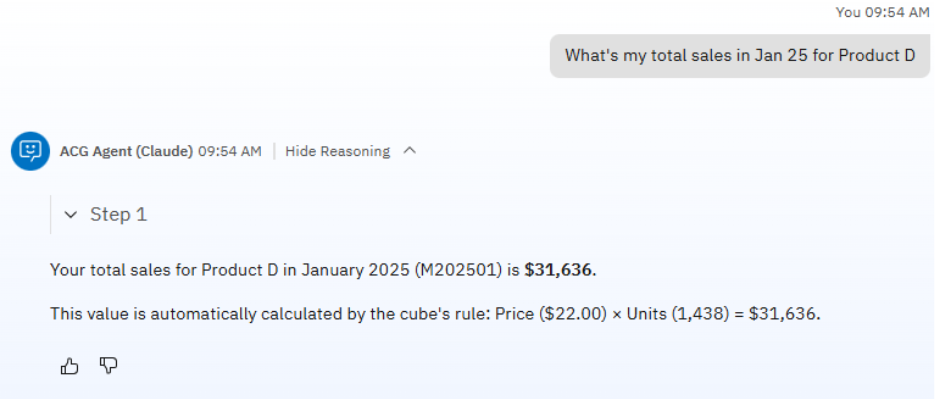Click the vertical divider beside Step 1
The height and width of the screenshot is (399, 937).
tap(51, 214)
